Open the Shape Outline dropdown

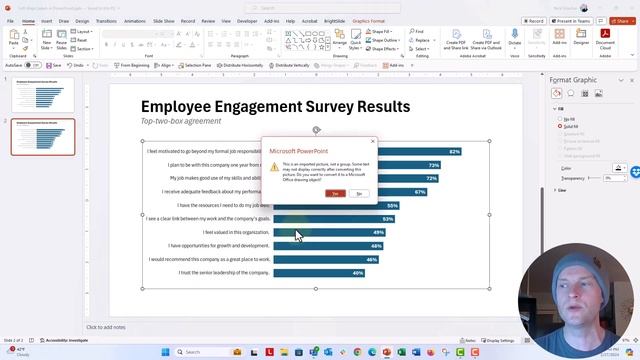(383, 40)
